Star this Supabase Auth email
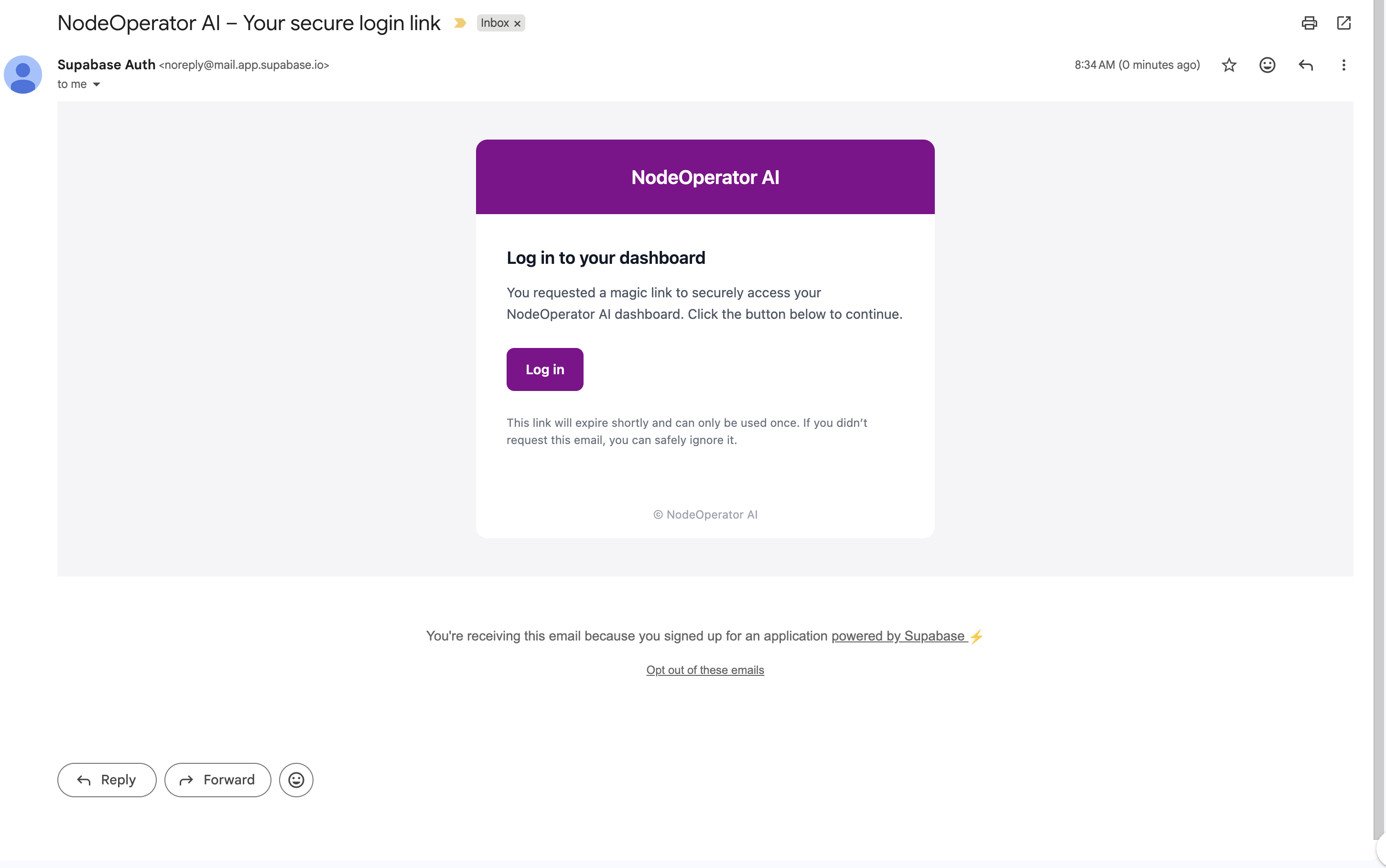This screenshot has width=1386, height=868. (x=1229, y=65)
